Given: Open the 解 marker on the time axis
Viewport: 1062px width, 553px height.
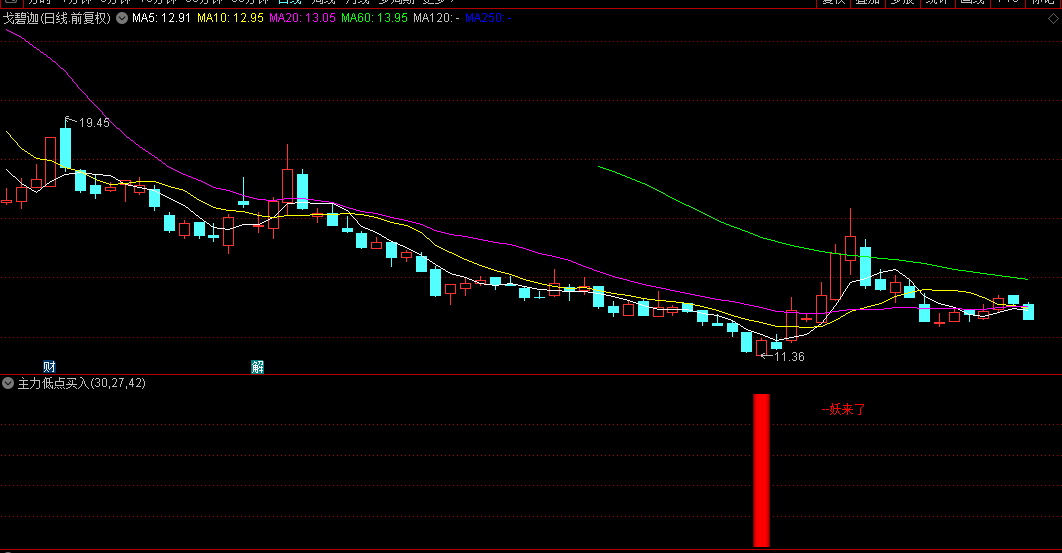Looking at the screenshot, I should point(257,367).
